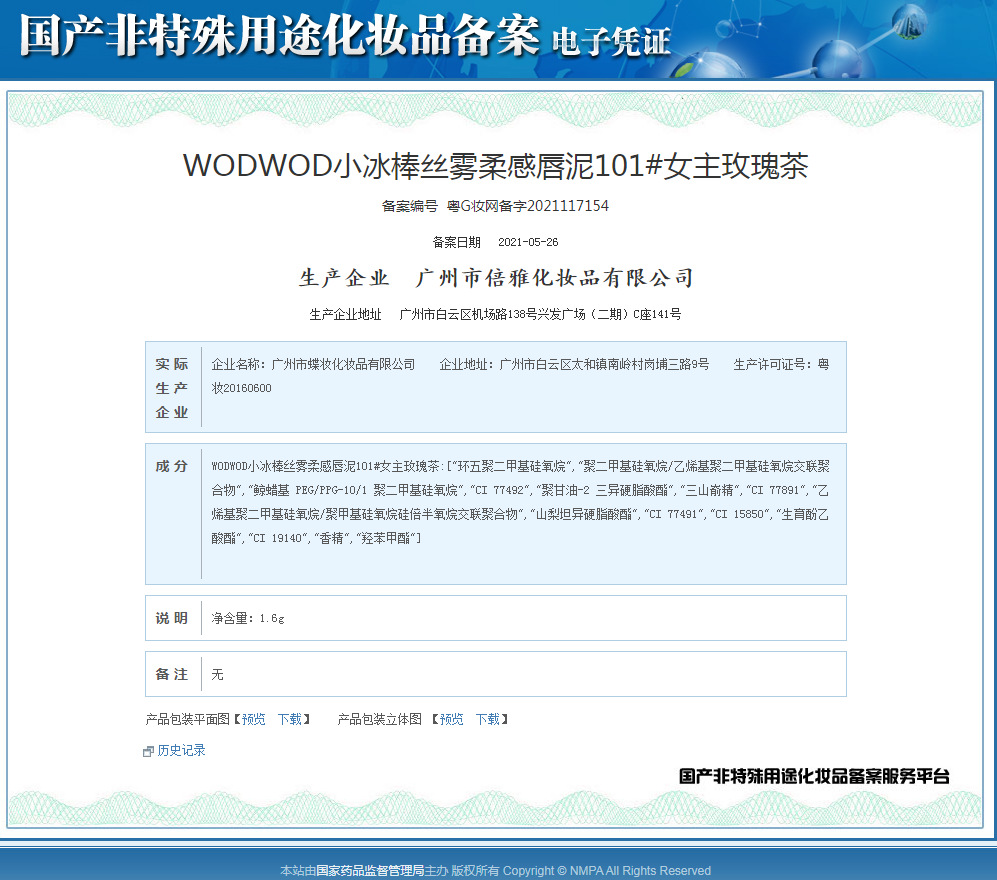
Task: Click the 备案编号 label
Action: pyautogui.click(x=409, y=206)
